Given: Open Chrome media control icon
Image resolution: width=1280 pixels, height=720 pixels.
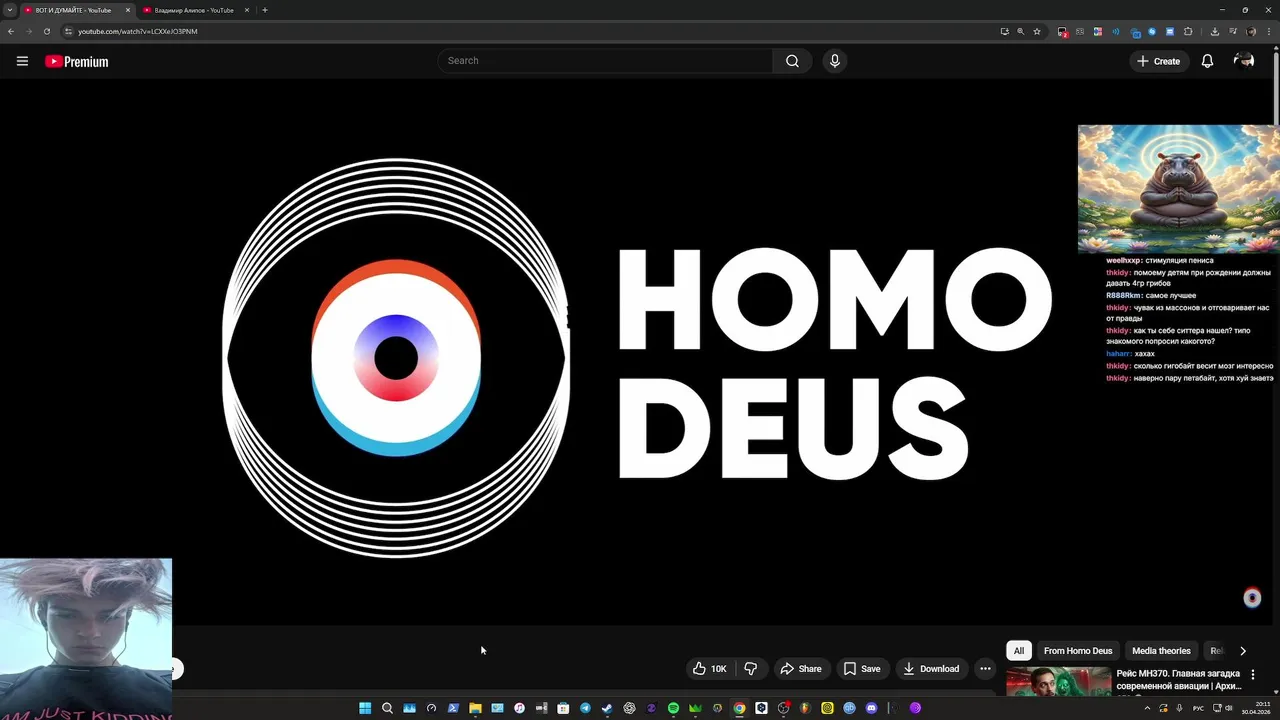Looking at the screenshot, I should (x=1233, y=31).
